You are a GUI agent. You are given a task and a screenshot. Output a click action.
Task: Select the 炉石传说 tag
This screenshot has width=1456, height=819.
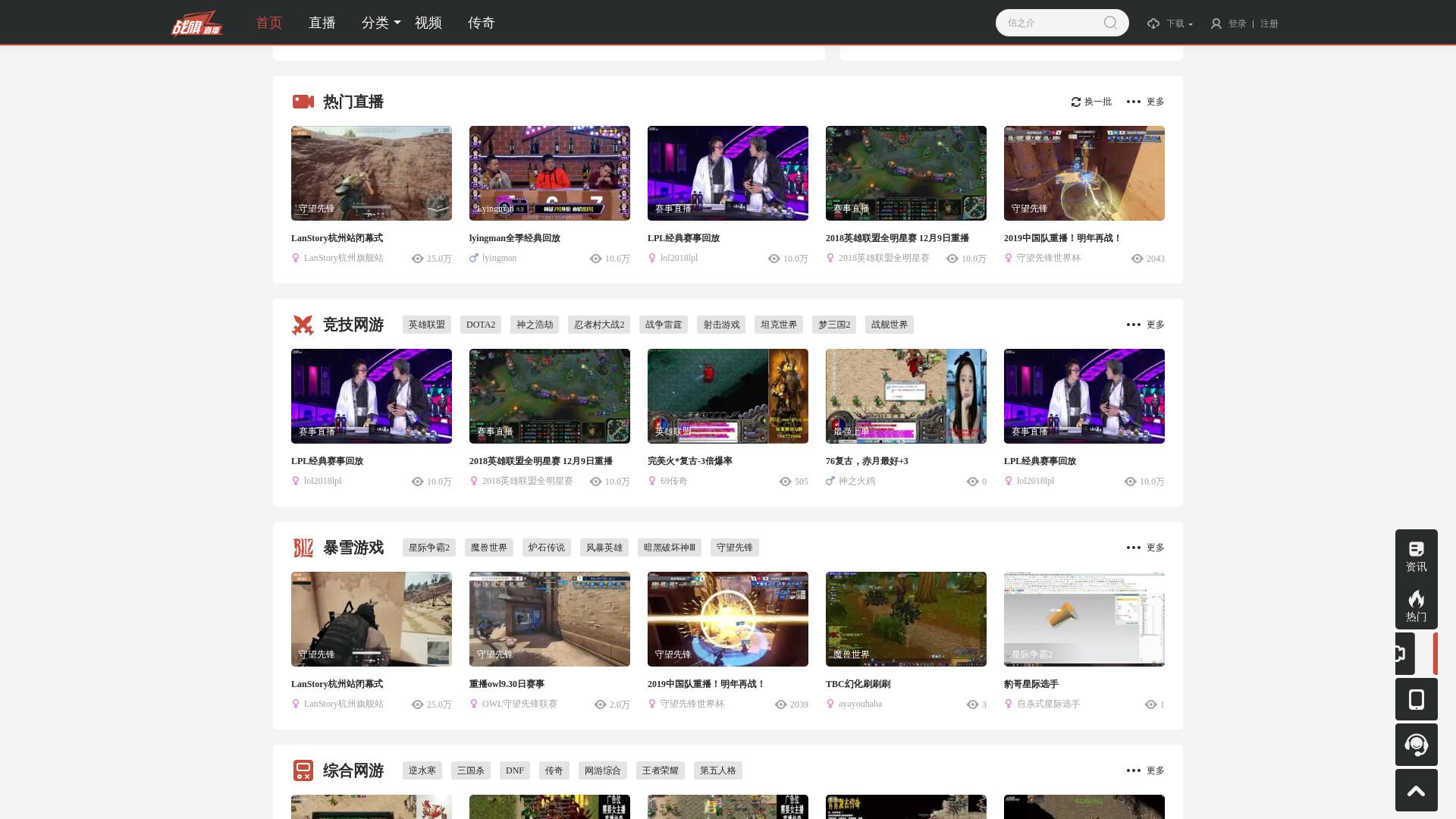point(547,548)
